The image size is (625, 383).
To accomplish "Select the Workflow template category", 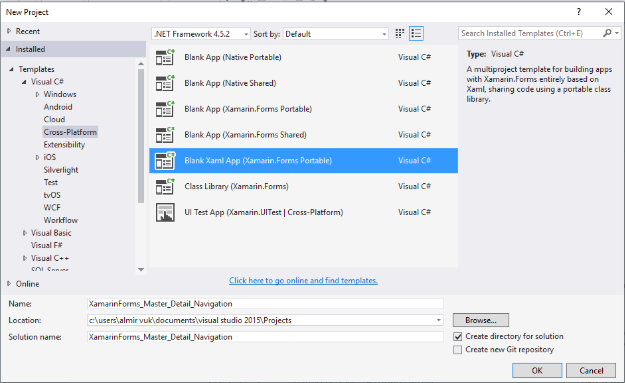I will tap(61, 220).
